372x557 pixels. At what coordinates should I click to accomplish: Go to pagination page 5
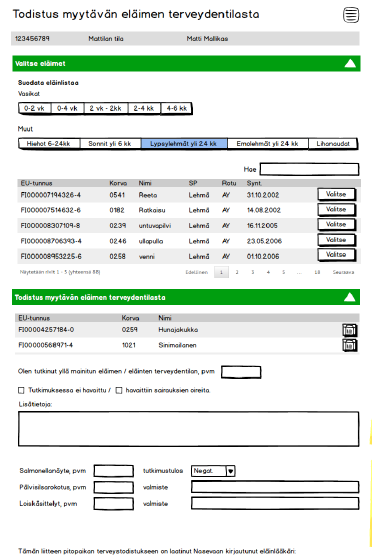[284, 272]
